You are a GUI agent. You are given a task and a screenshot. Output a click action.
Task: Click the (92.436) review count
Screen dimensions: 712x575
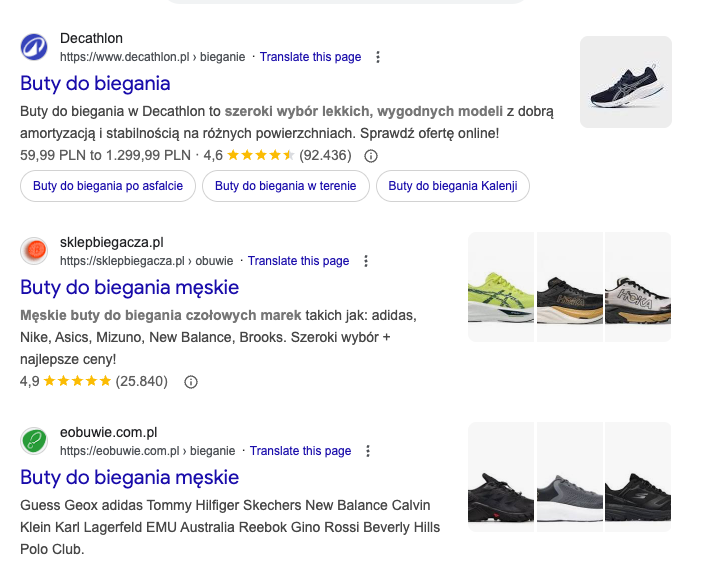coord(325,156)
